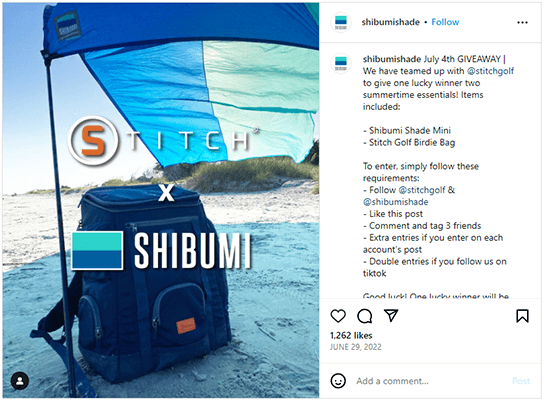Screen dimensions: 543x400
Task: Save the post with the bookmark icon
Action: [x=522, y=316]
